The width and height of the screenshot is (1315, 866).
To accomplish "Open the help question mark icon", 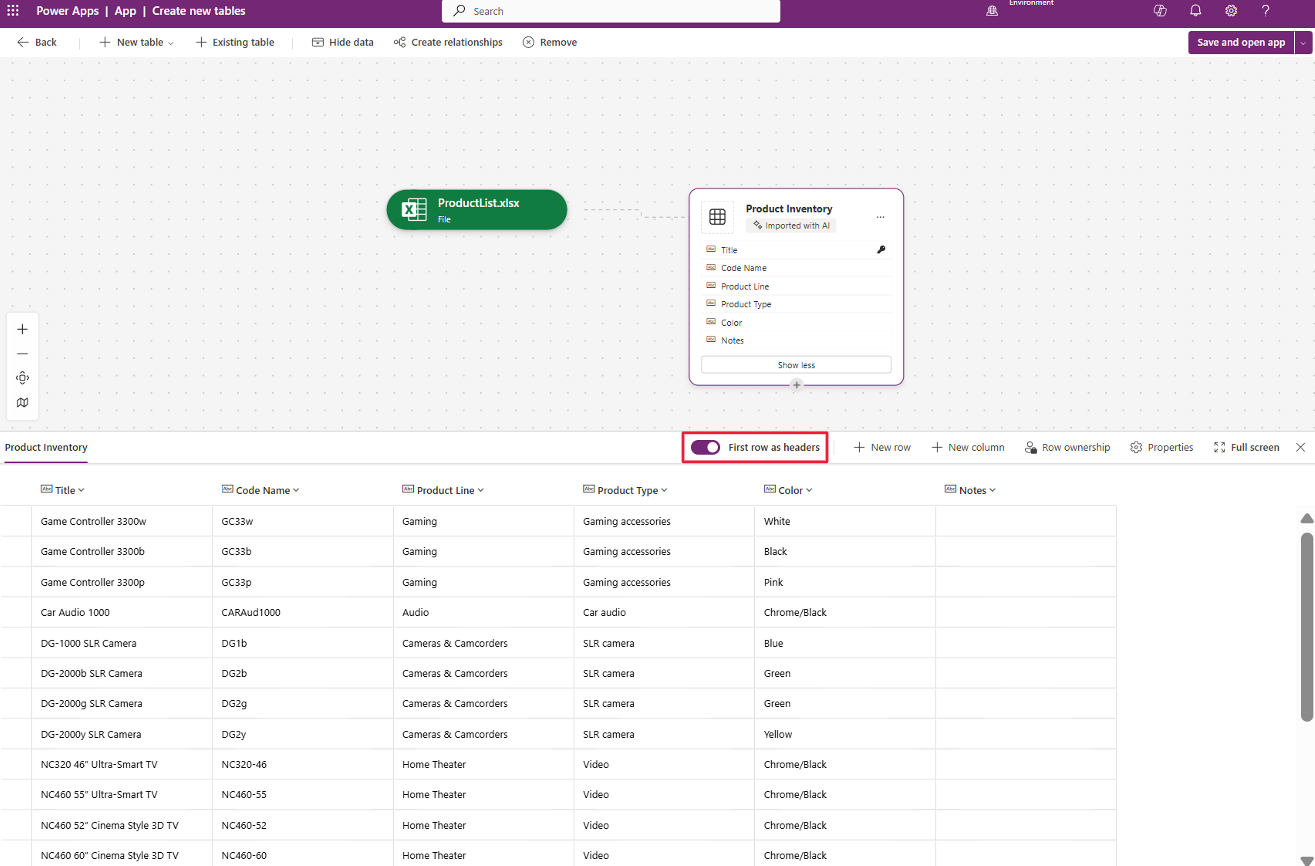I will [x=1265, y=11].
